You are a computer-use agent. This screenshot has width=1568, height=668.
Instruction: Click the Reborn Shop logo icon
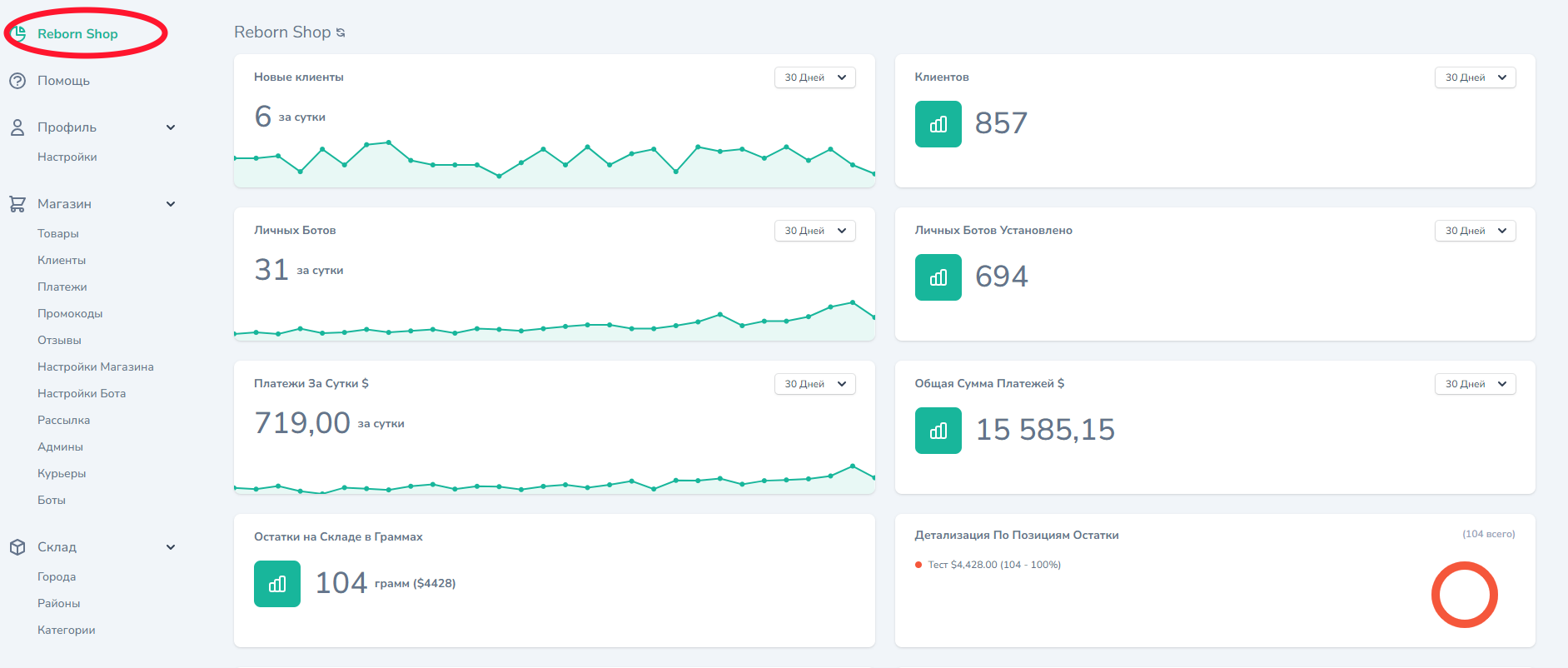[19, 33]
